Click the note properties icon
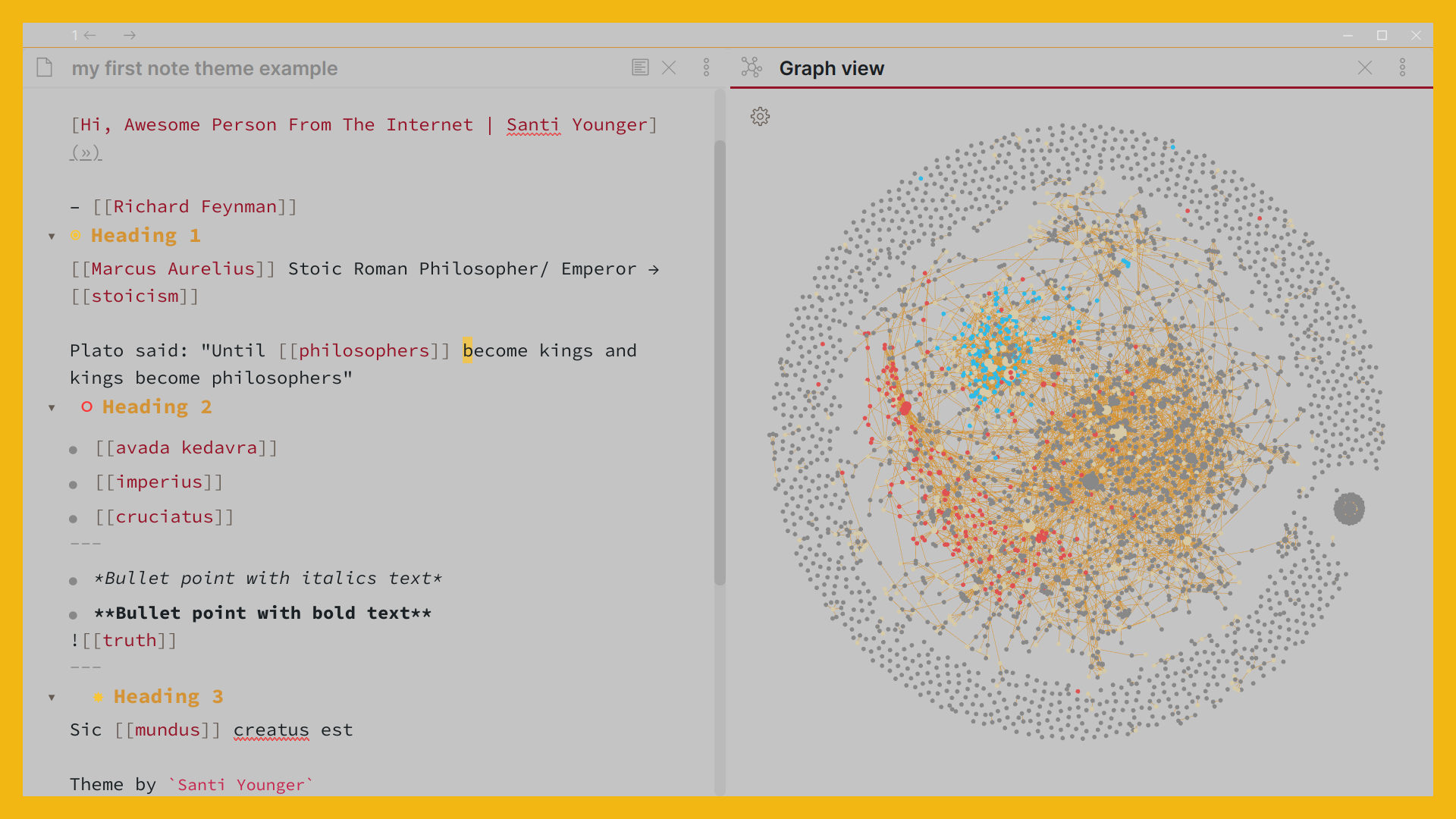Viewport: 1456px width, 819px height. coord(640,67)
